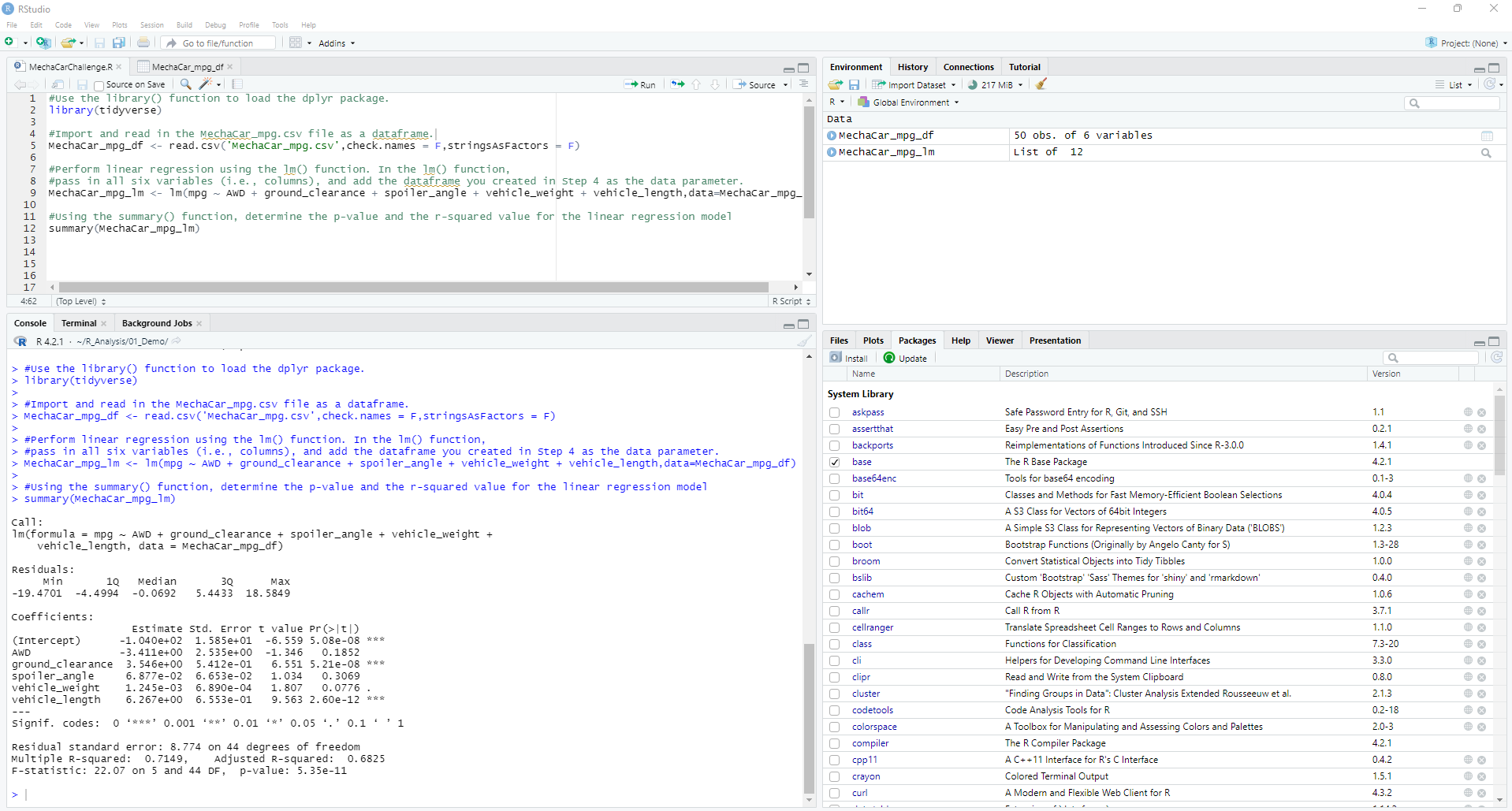
Task: Re-run the previous code region icon
Action: point(678,84)
